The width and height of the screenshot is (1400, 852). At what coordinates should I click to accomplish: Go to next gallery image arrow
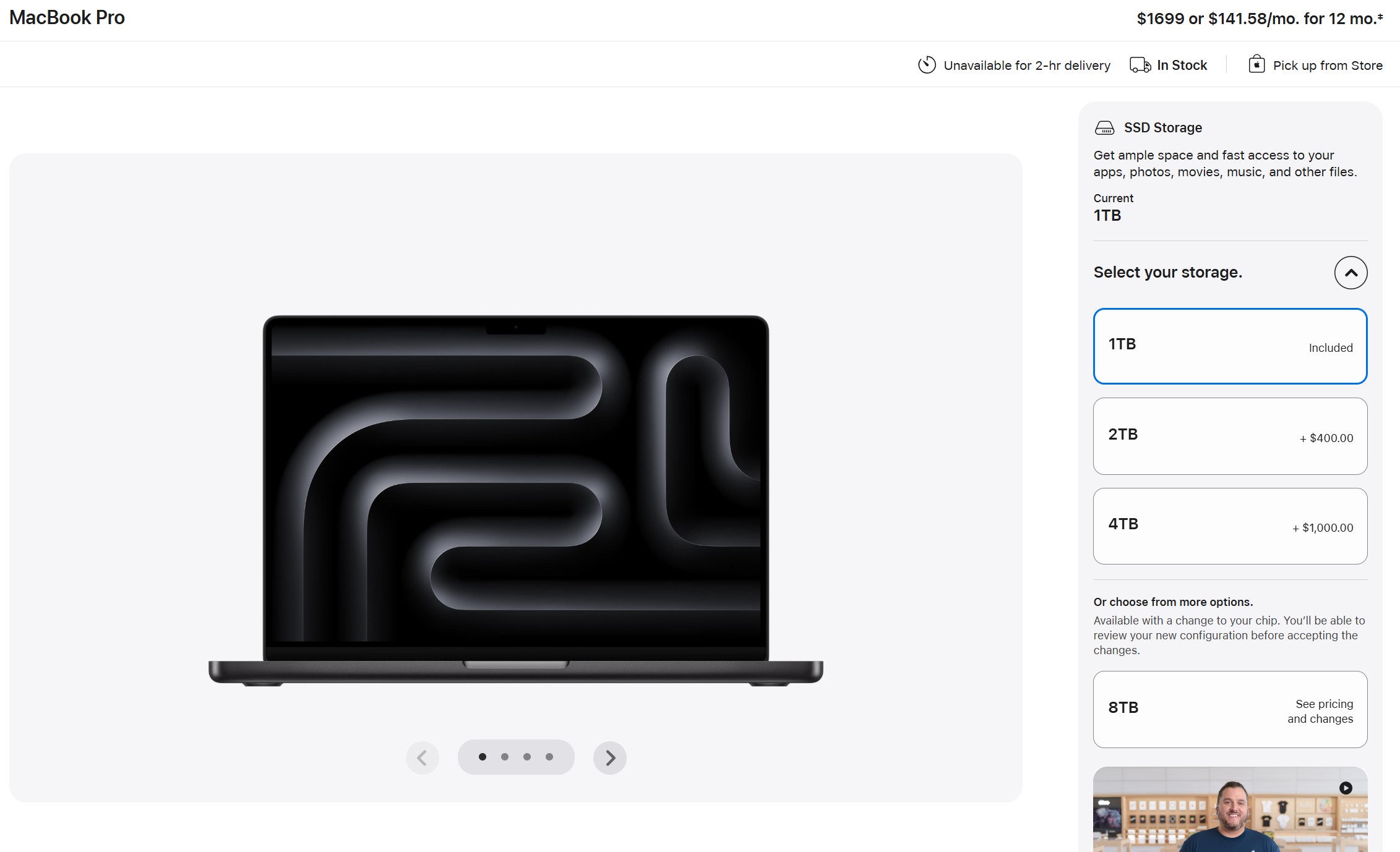click(x=610, y=757)
